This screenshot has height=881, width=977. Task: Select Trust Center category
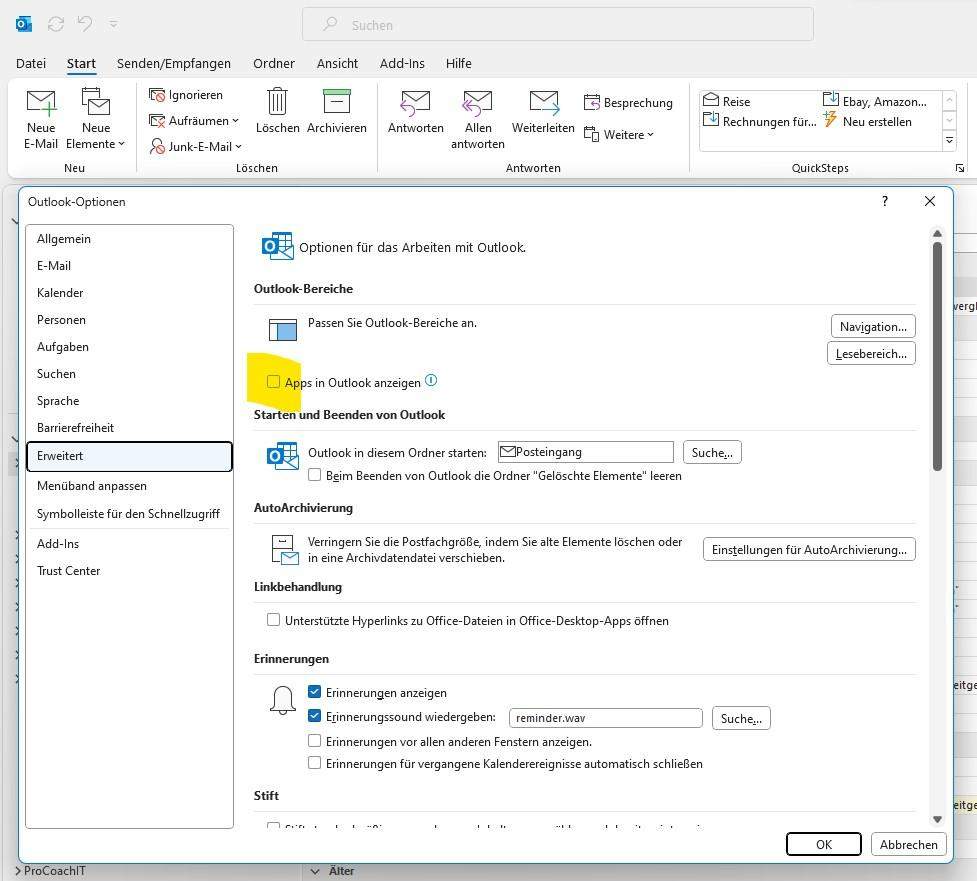130,571
